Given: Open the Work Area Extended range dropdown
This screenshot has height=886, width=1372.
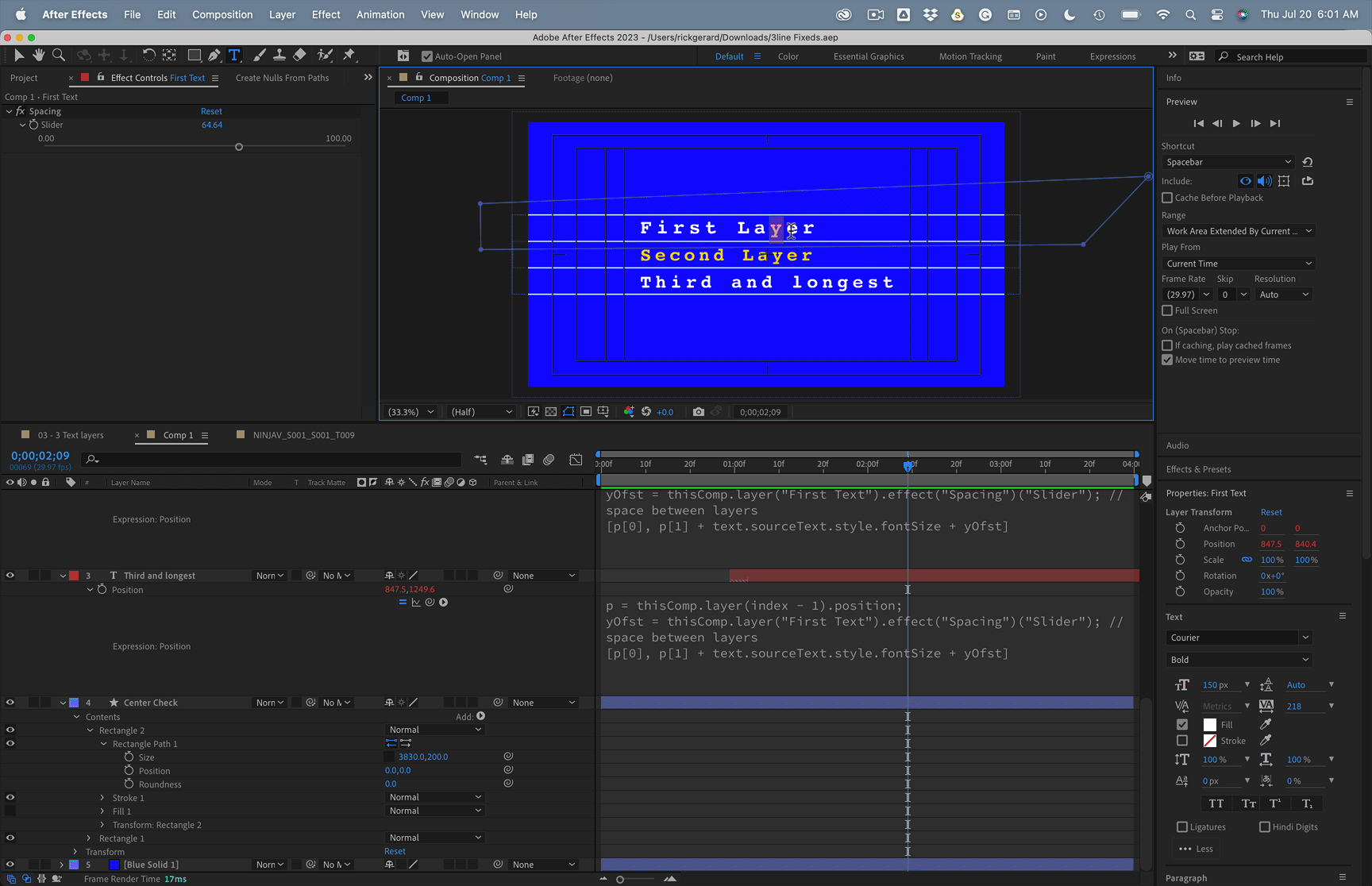Looking at the screenshot, I should [x=1238, y=231].
